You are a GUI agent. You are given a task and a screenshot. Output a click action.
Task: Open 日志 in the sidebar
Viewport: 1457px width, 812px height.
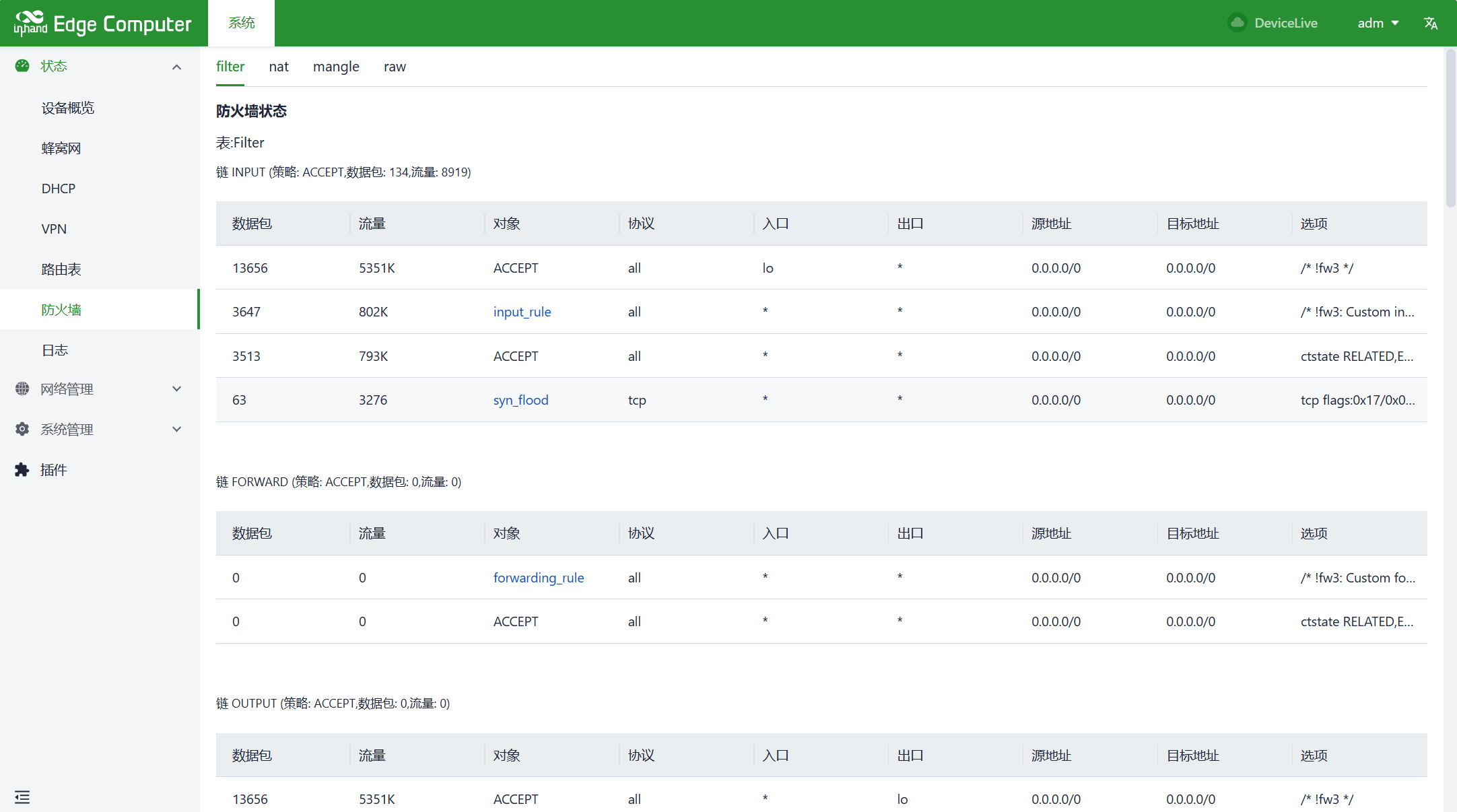point(100,350)
